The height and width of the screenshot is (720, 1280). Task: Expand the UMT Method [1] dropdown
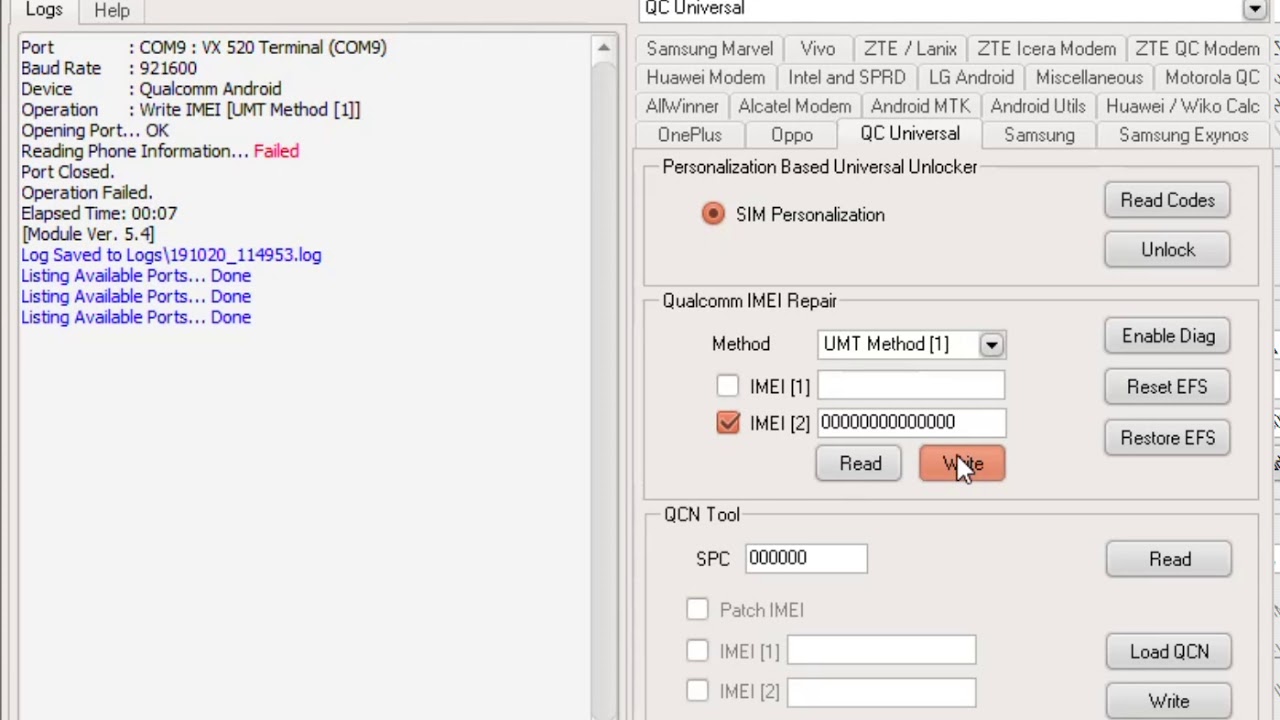pos(991,345)
